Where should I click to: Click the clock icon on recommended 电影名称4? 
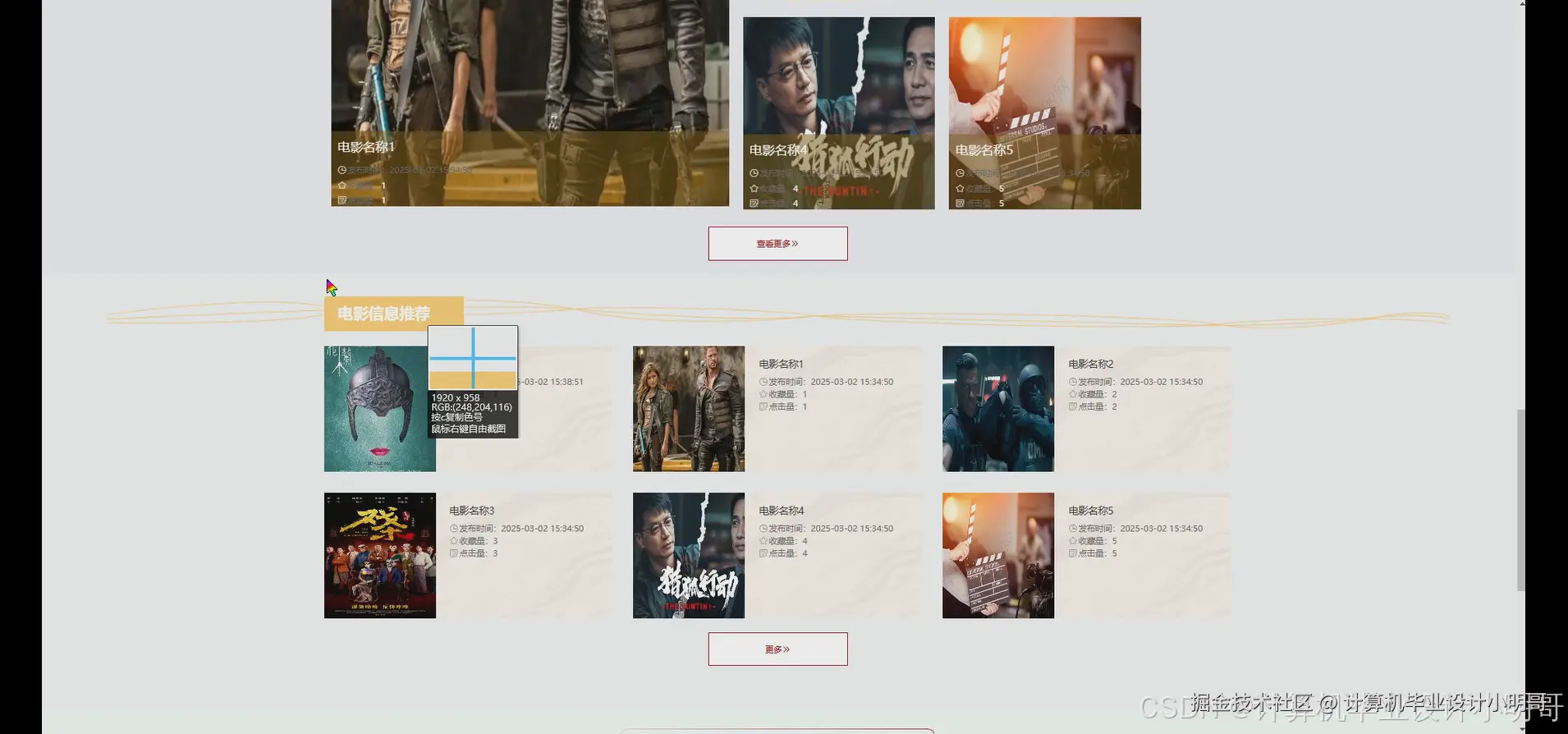pos(763,529)
